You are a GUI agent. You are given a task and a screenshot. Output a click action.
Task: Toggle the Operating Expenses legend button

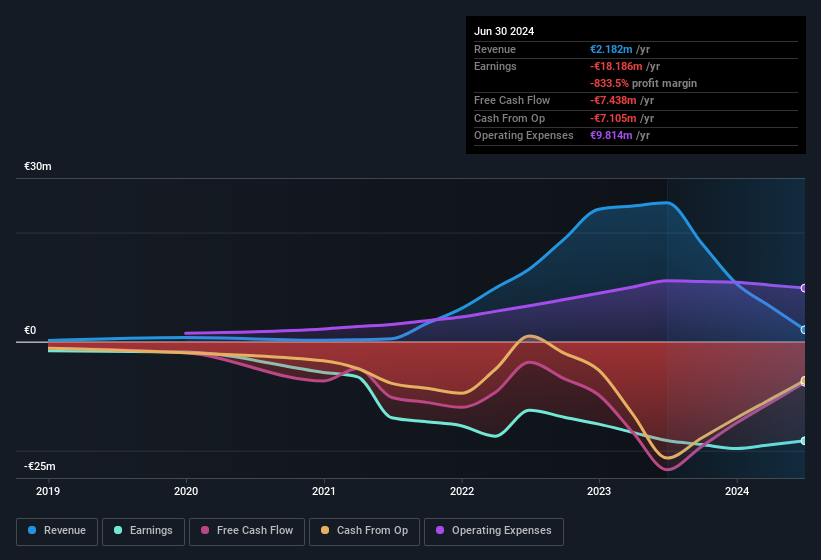click(494, 531)
